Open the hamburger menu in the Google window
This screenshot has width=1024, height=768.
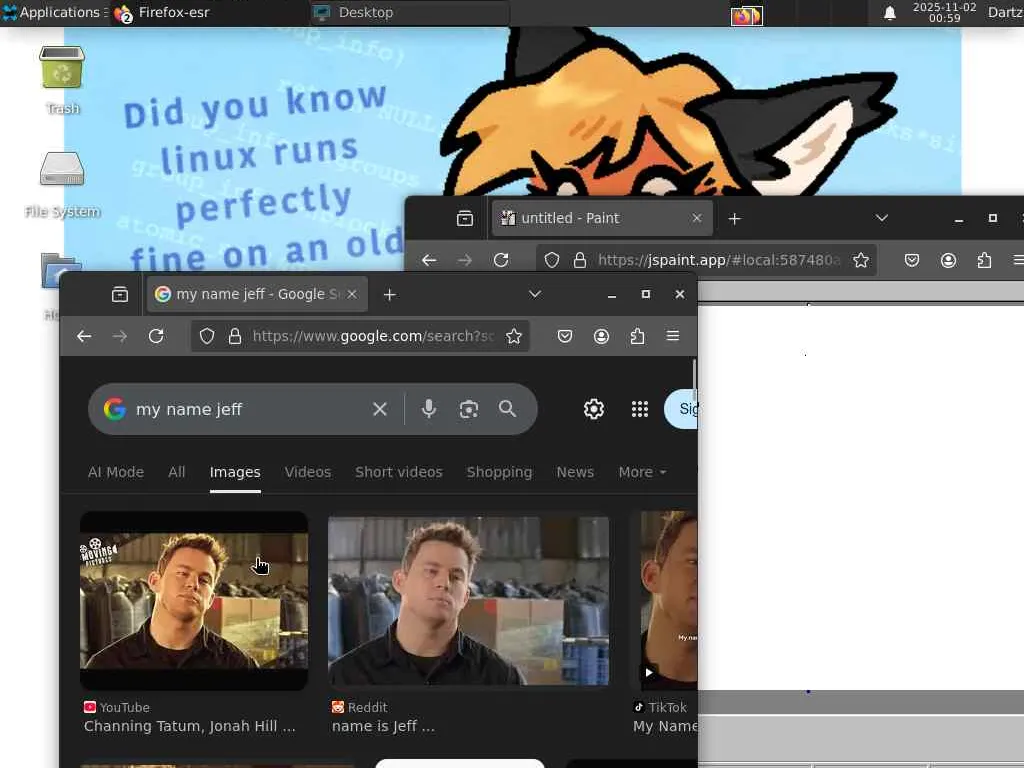tap(673, 336)
